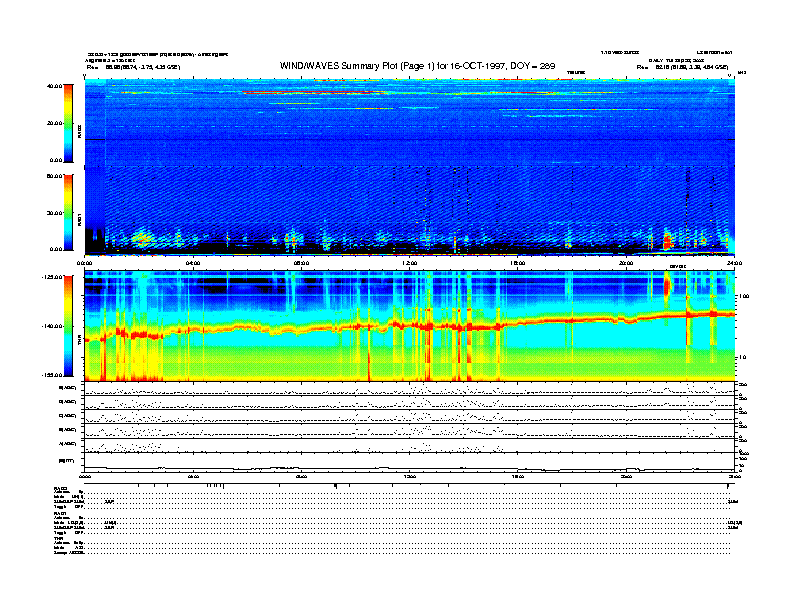Click 04:00 tick label on bottom time axis
This screenshot has width=792, height=612.
pyautogui.click(x=193, y=476)
